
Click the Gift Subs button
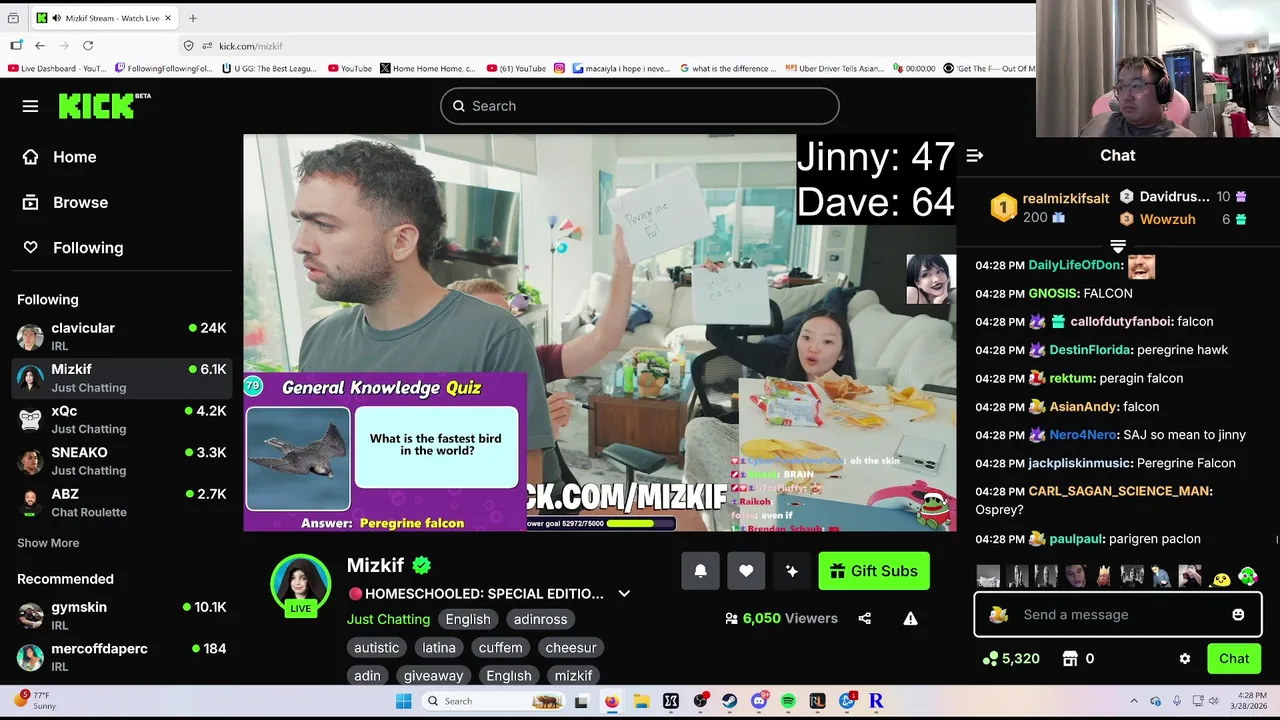[874, 571]
